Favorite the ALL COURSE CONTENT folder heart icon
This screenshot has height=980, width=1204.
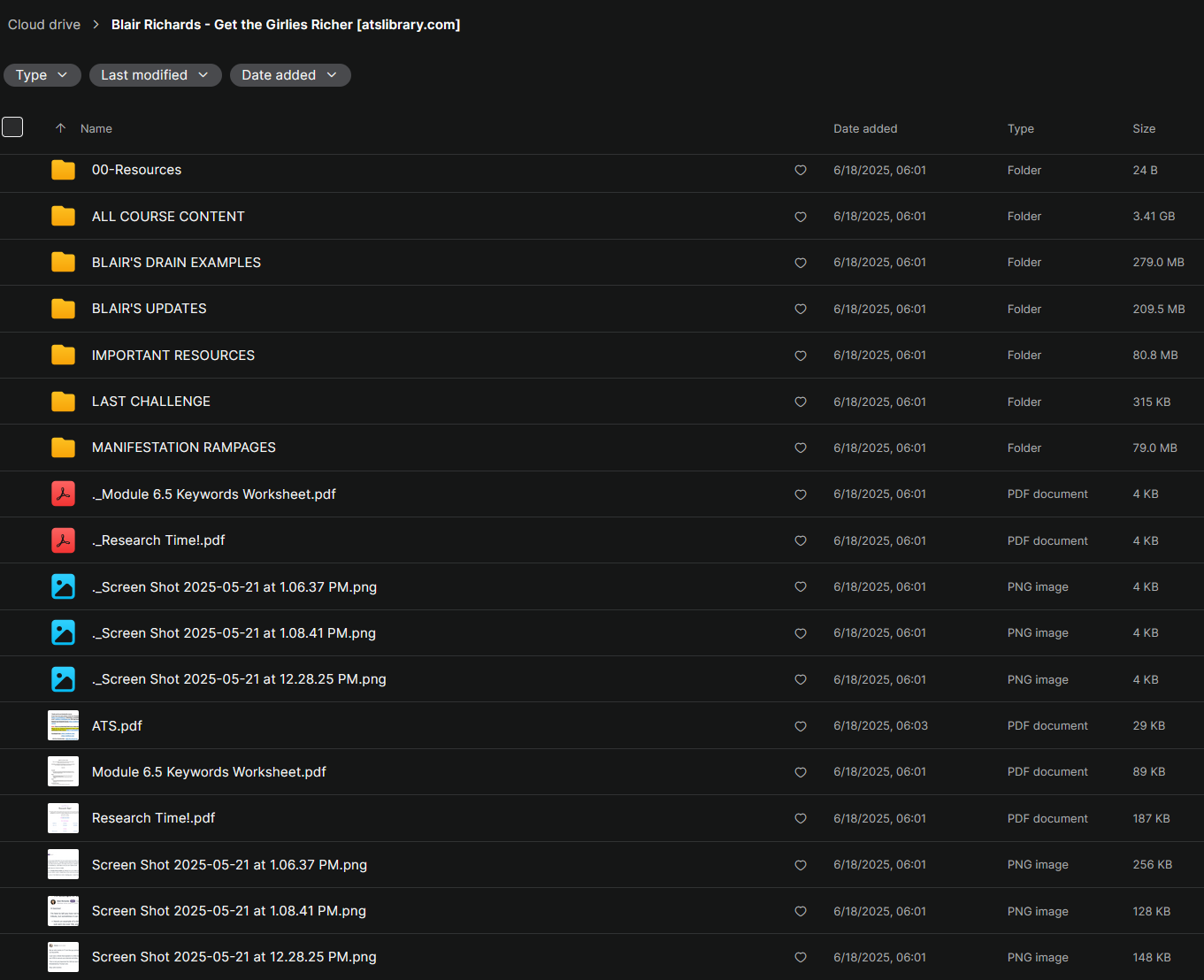[x=801, y=217]
